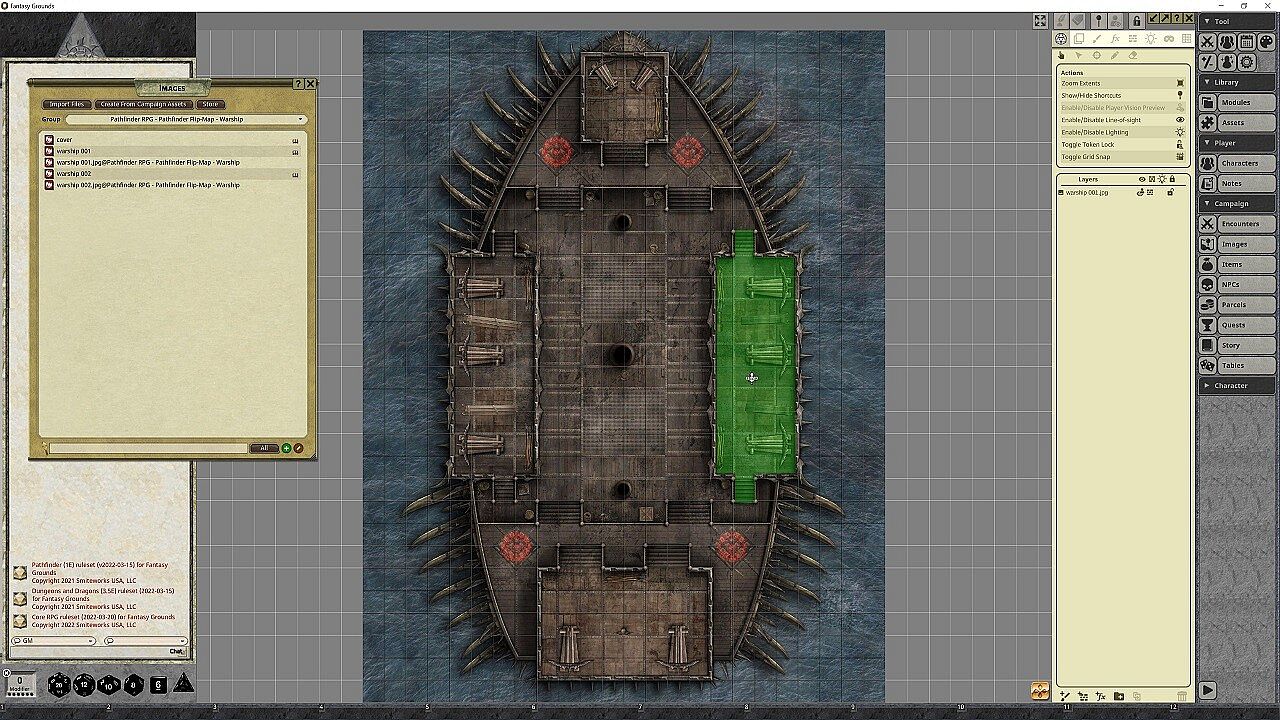This screenshot has width=1280, height=720.
Task: Click the NPCs skull icon
Action: tap(1208, 284)
